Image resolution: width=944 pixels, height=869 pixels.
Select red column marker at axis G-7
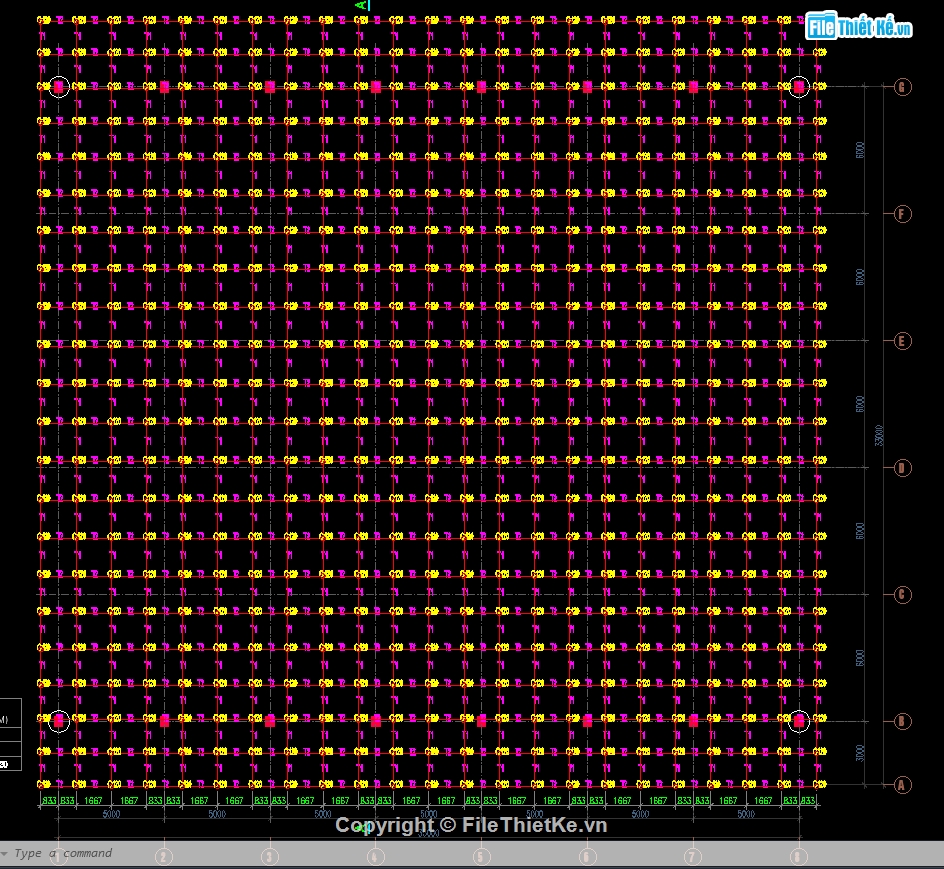693,87
